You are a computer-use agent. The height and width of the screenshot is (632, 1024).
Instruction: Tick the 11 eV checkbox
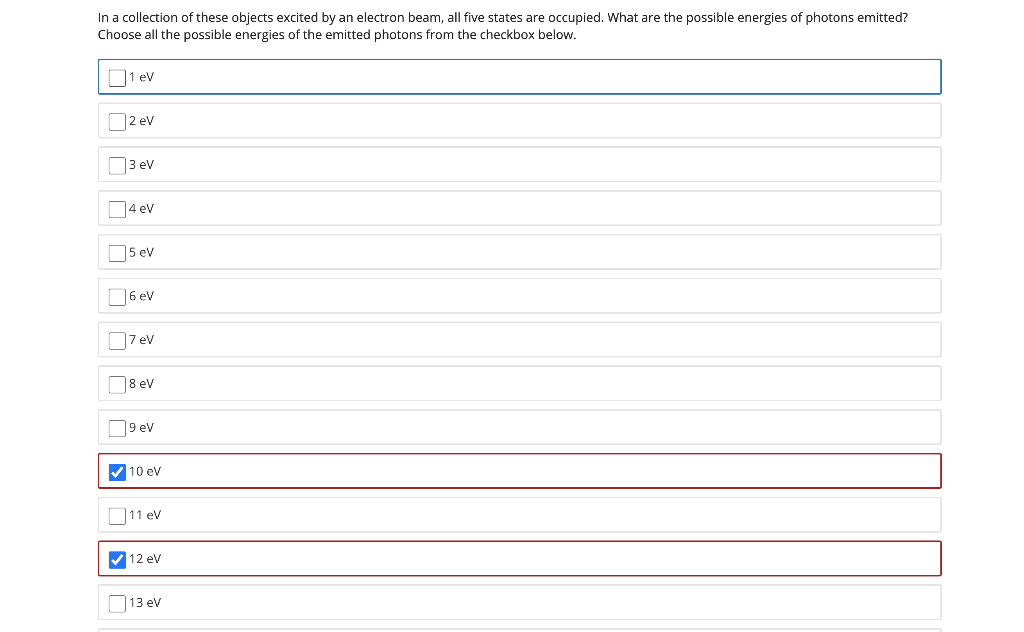[117, 516]
